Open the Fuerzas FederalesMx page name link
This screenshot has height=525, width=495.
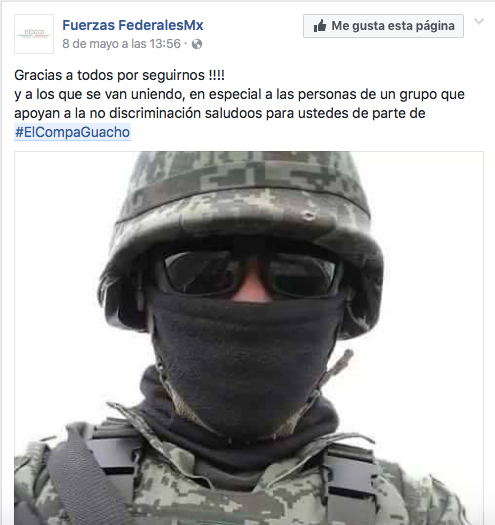click(x=133, y=25)
